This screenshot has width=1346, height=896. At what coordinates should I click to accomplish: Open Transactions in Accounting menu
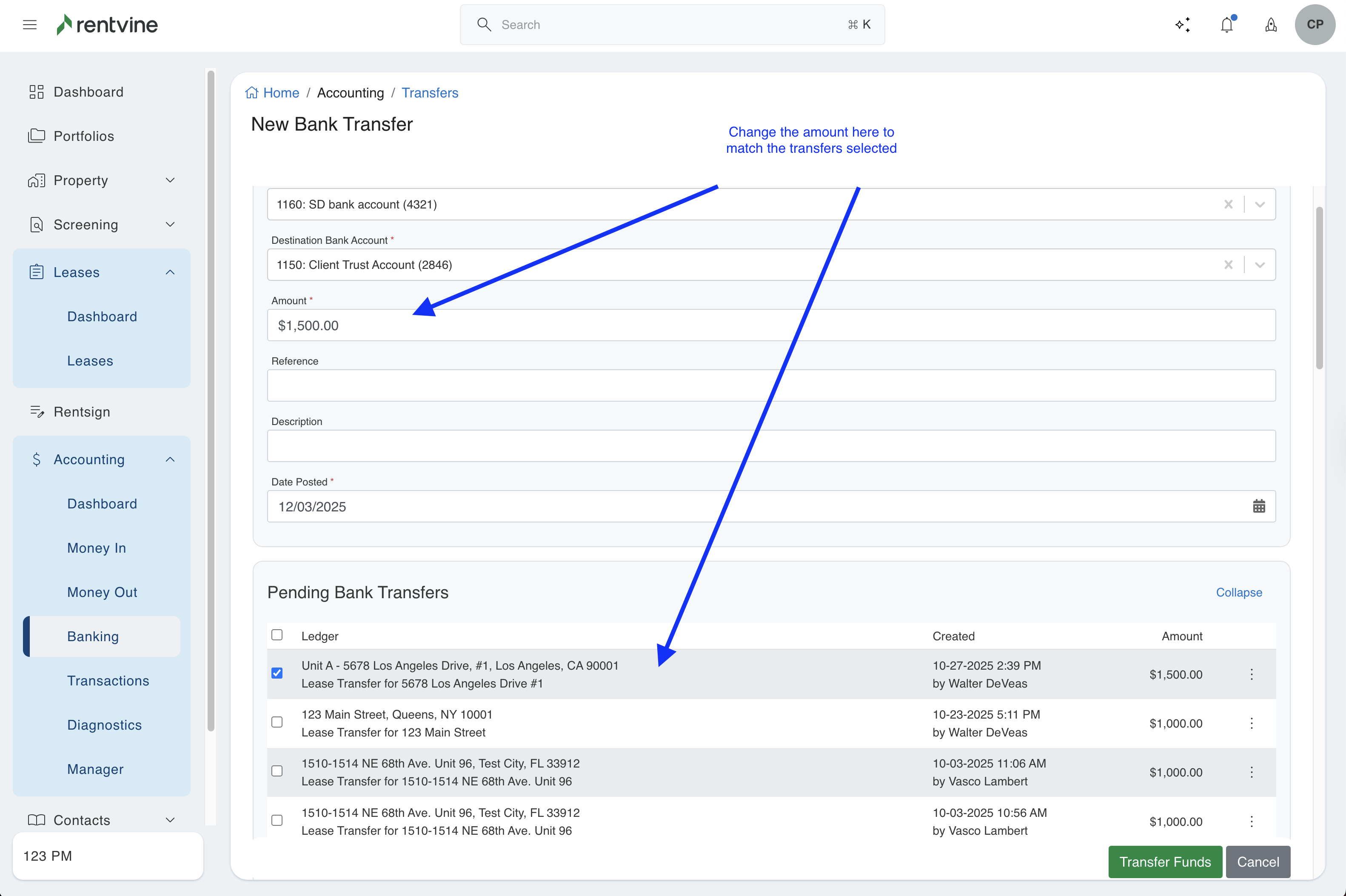(x=108, y=681)
